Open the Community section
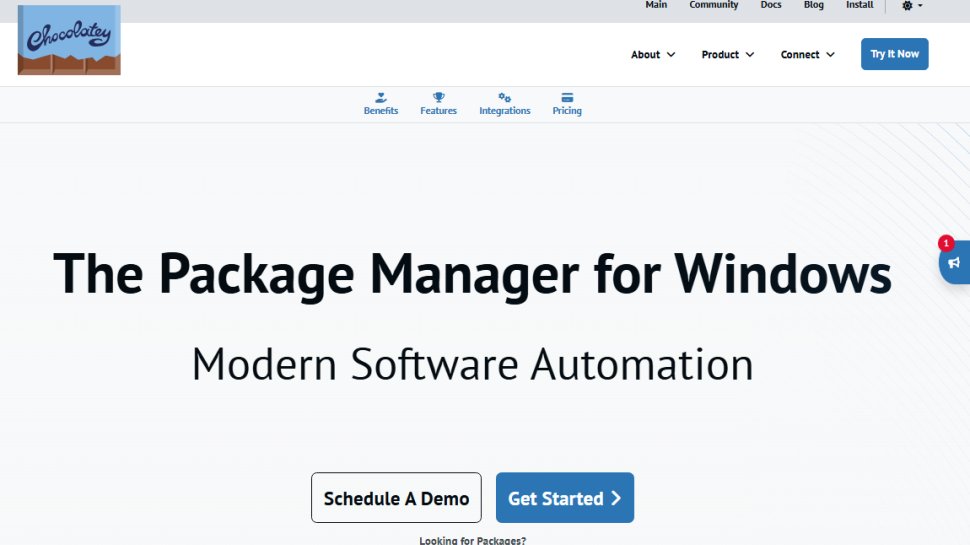The image size is (970, 545). (x=713, y=5)
